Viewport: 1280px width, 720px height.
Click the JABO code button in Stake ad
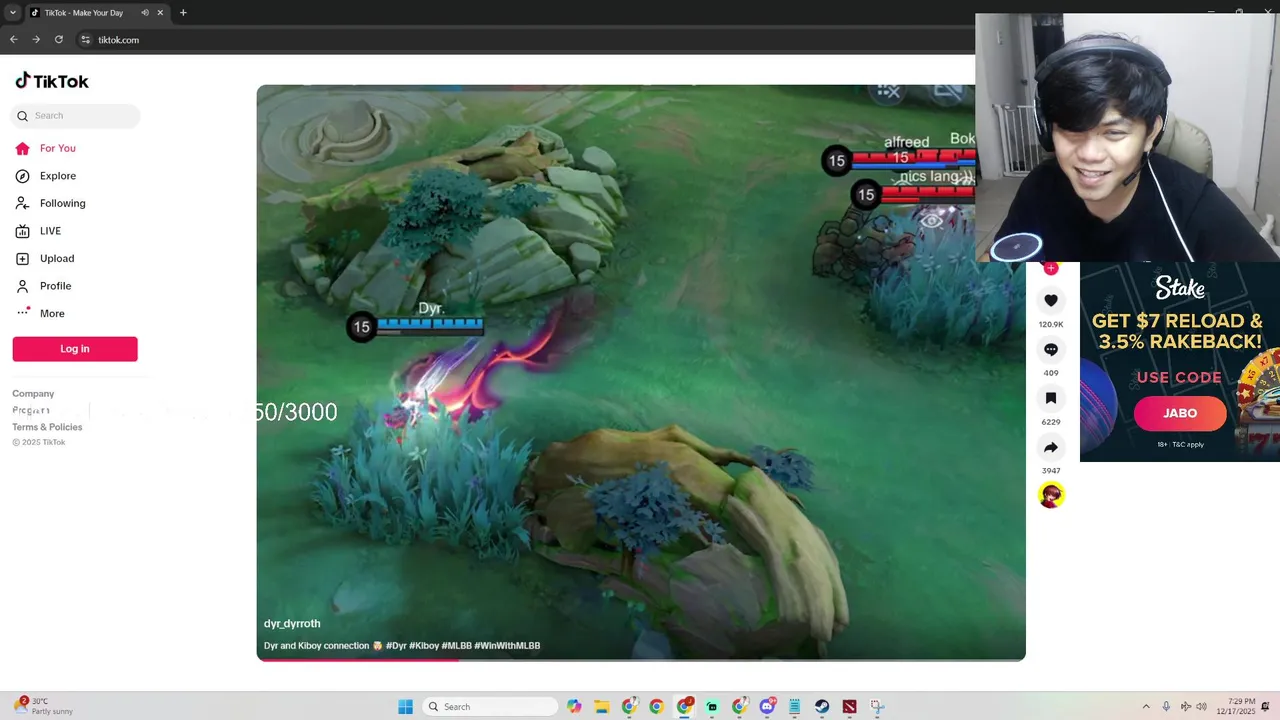pos(1180,413)
